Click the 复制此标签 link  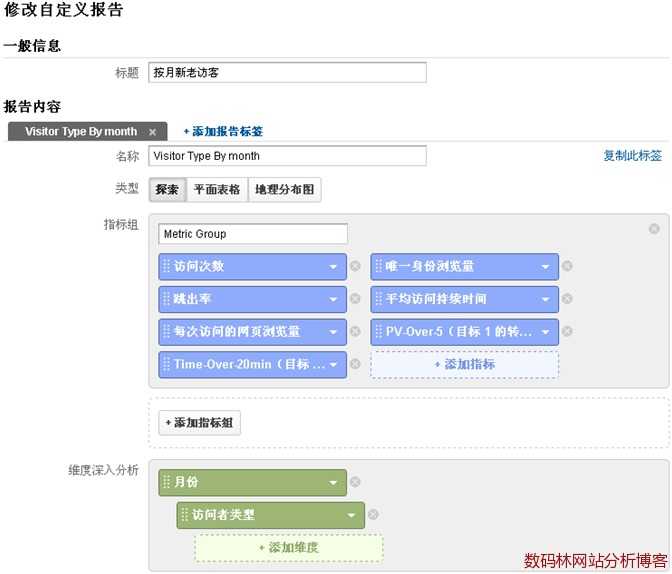tap(632, 156)
